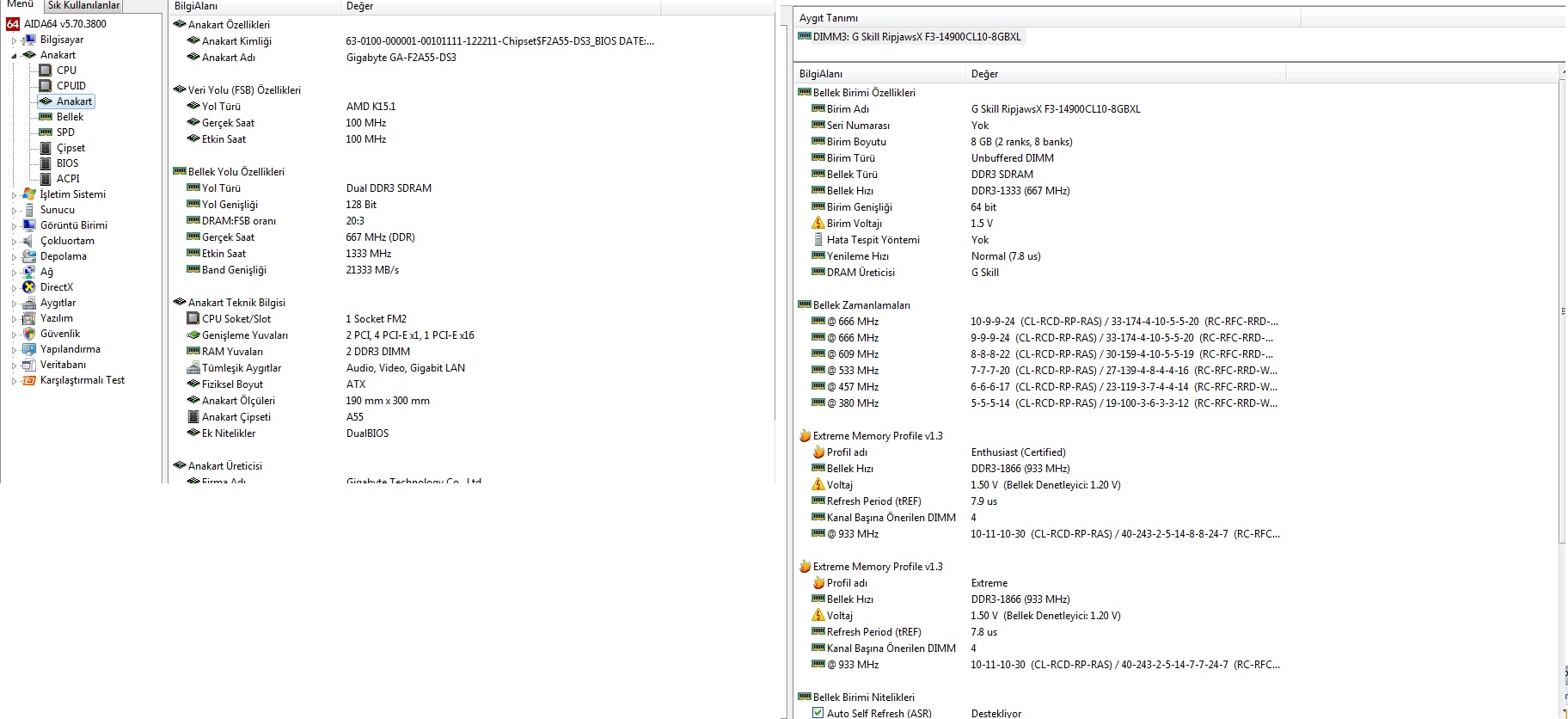Image resolution: width=1568 pixels, height=719 pixels.
Task: Click Değer column header in memory pane
Action: tap(1125, 74)
